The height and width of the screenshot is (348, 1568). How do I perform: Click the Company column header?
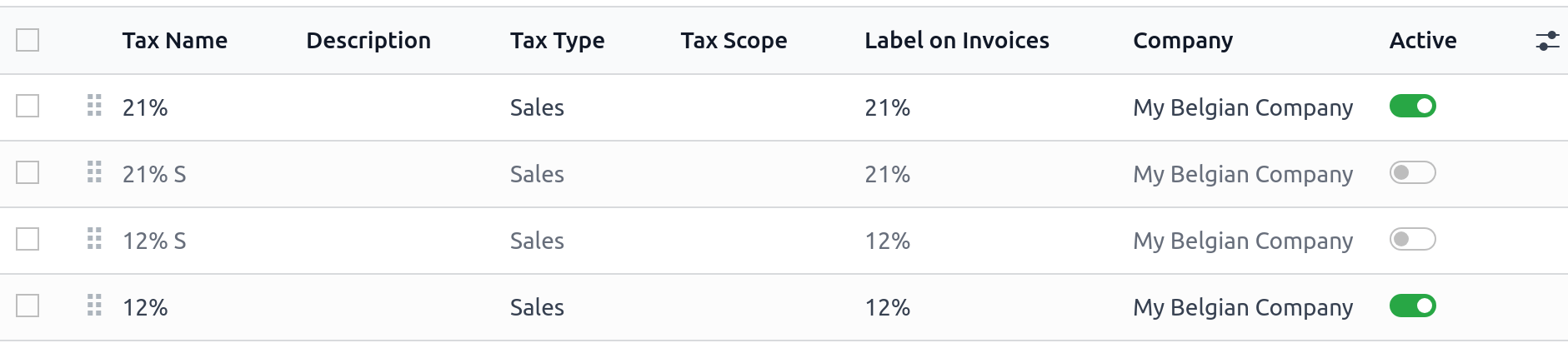coord(1182,41)
